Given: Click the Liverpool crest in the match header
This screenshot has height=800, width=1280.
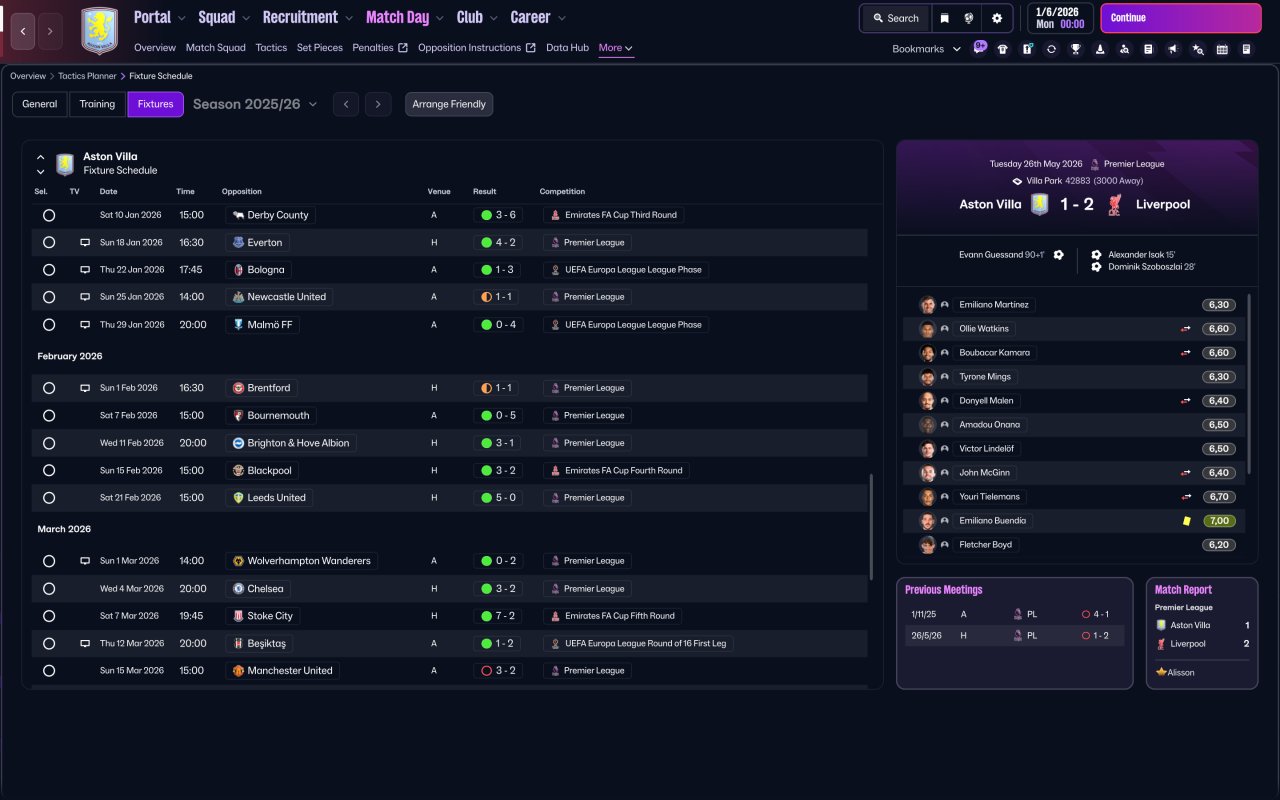Looking at the screenshot, I should 1115,204.
